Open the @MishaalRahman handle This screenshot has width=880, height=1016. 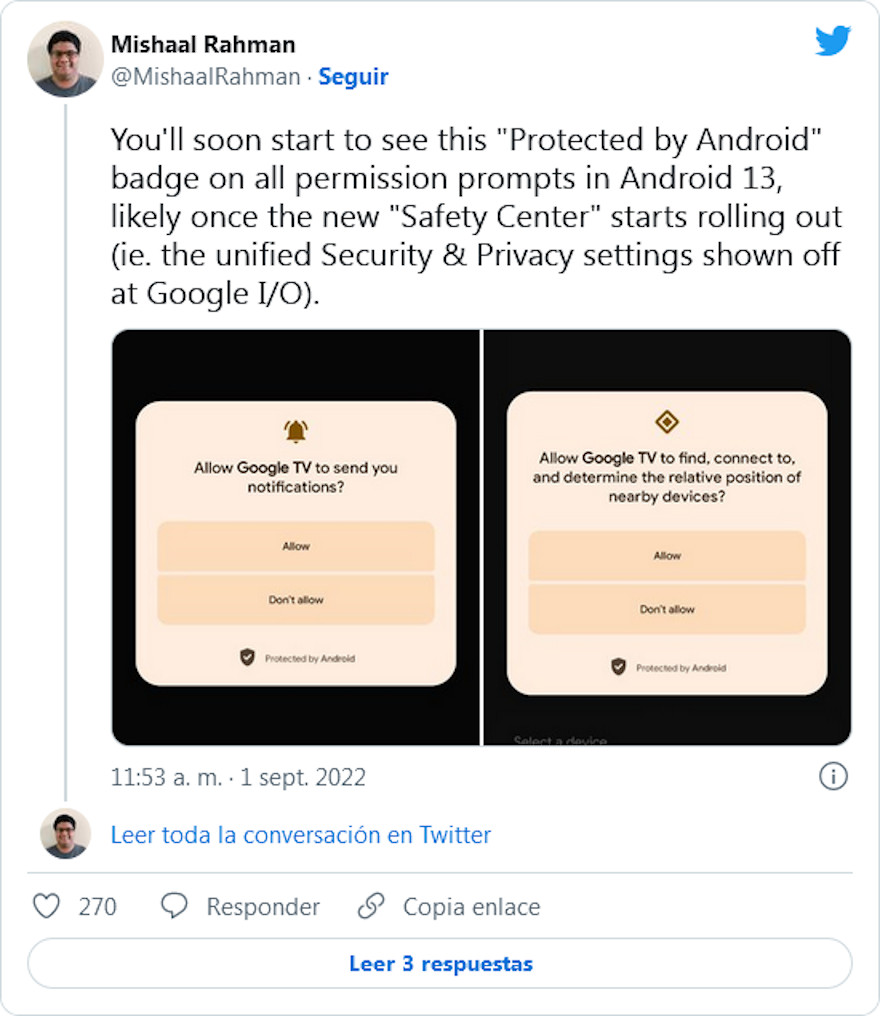205,77
